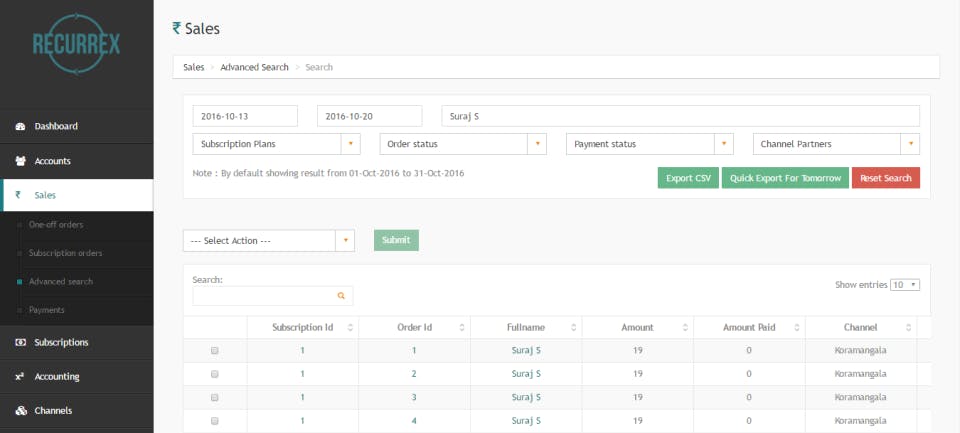This screenshot has width=960, height=433.
Task: Open the Select Action dropdown
Action: [269, 241]
